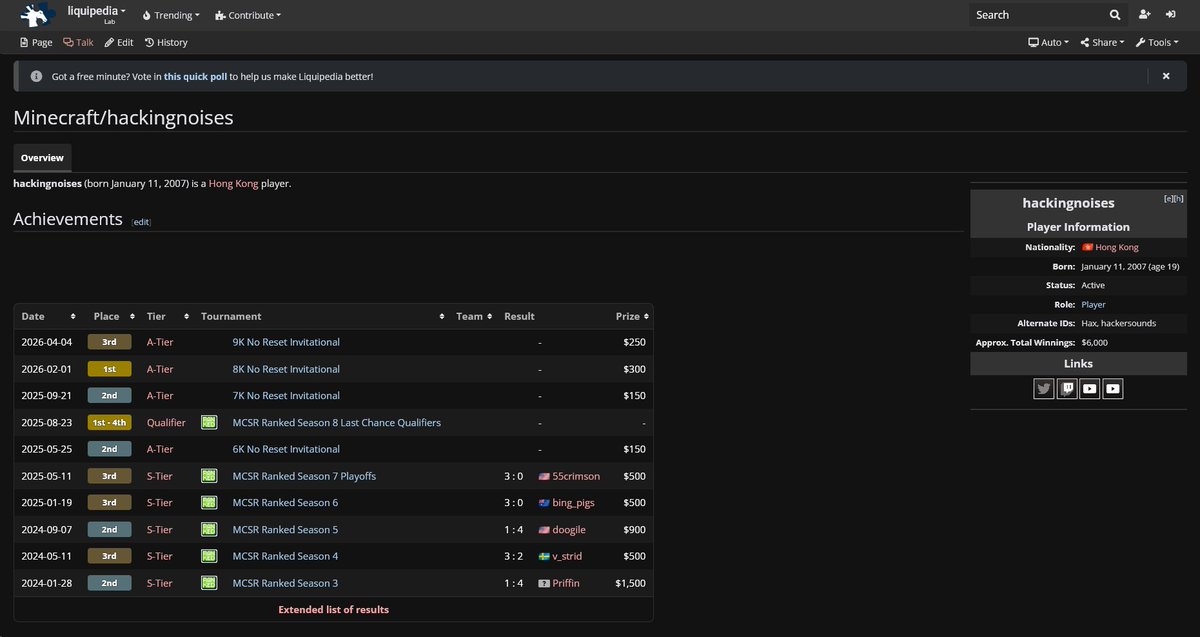This screenshot has height=637, width=1200.
Task: Open the Twitter link icon
Action: click(1044, 389)
